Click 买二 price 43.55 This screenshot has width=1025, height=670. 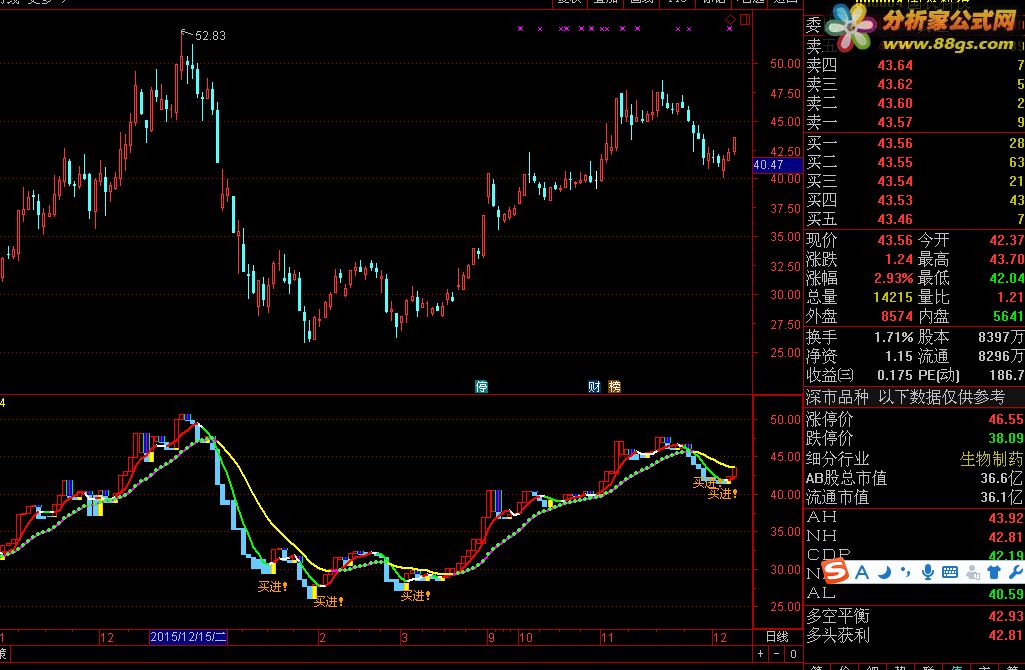[895, 162]
